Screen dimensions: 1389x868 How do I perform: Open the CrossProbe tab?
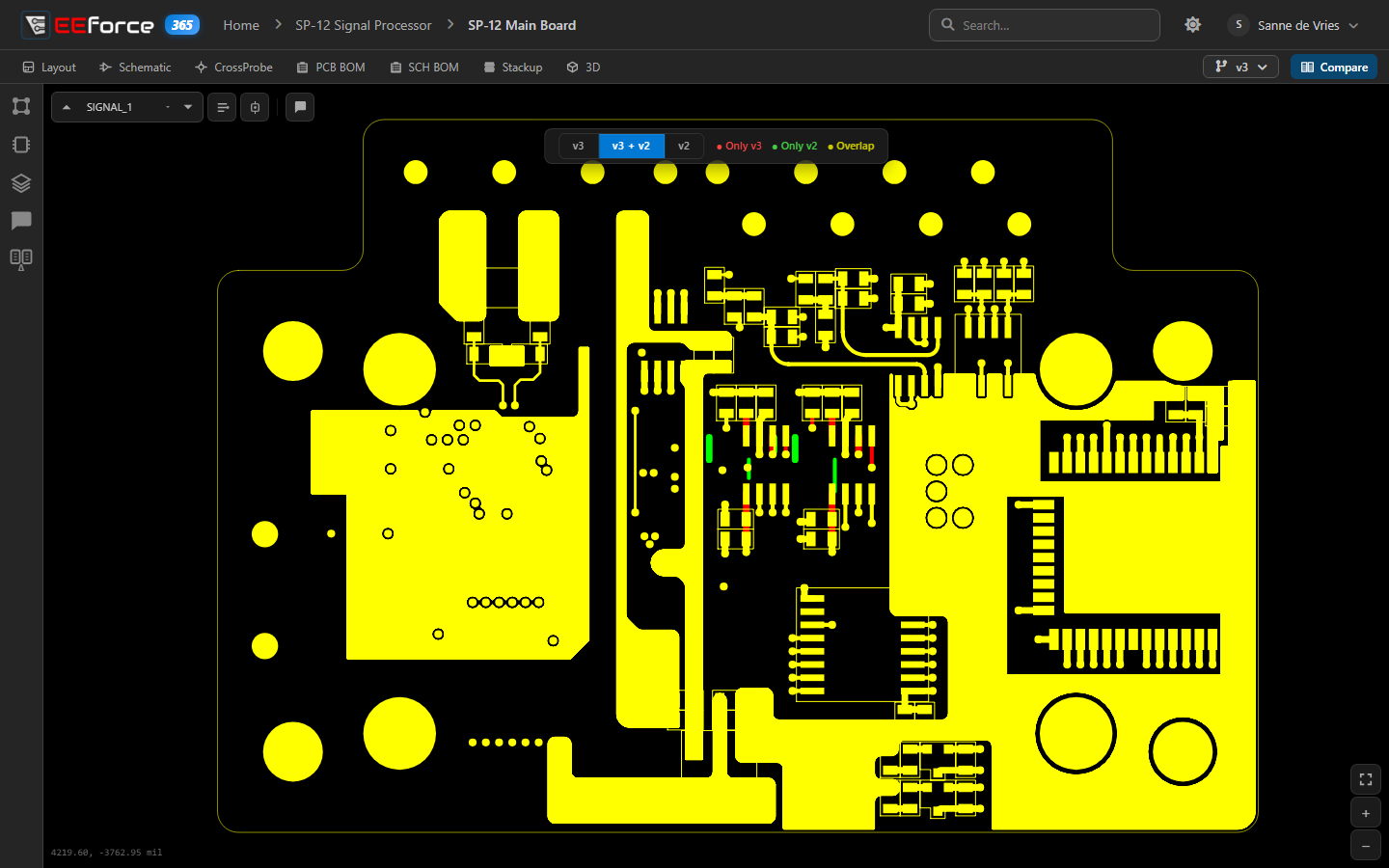(x=233, y=68)
